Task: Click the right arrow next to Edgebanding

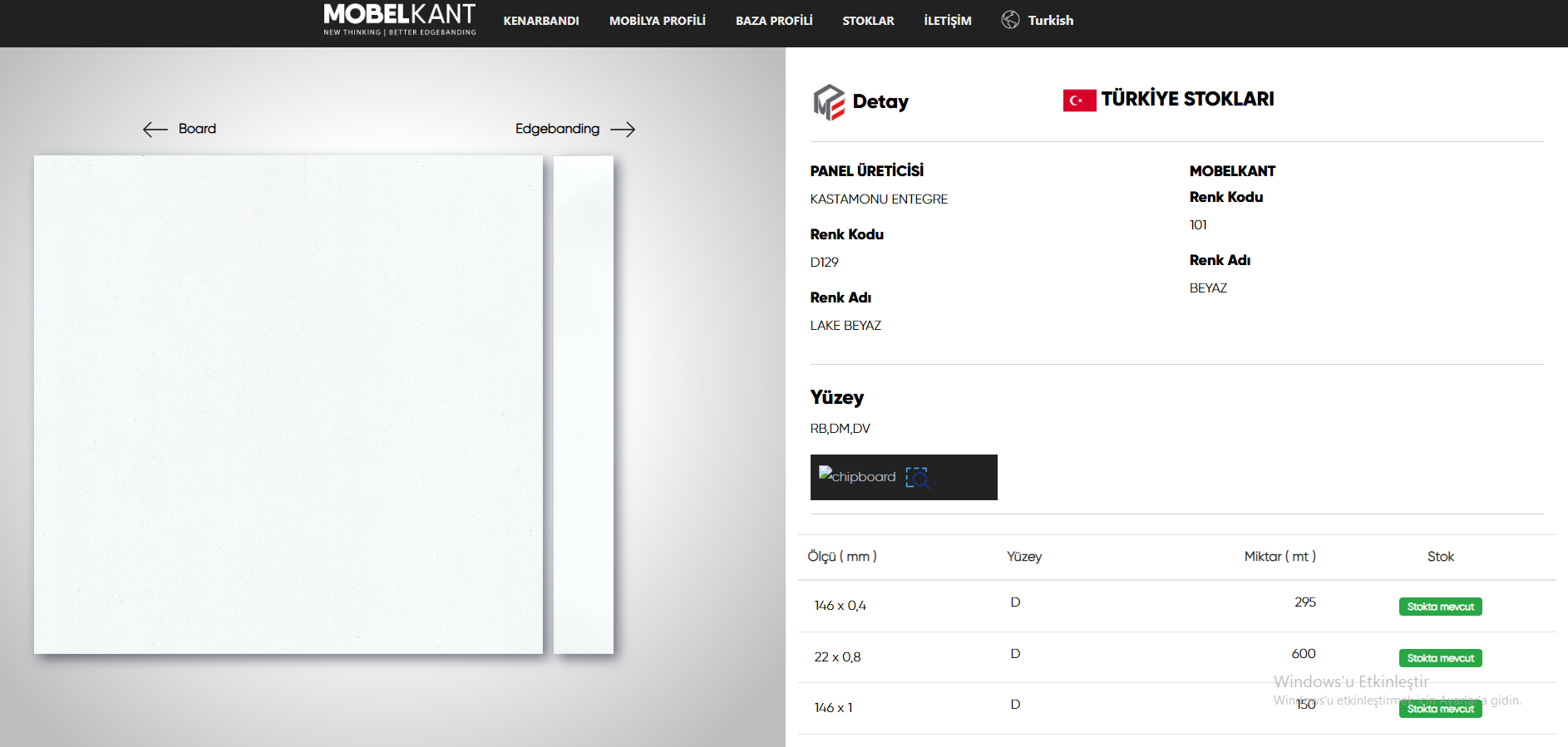Action: tap(623, 129)
